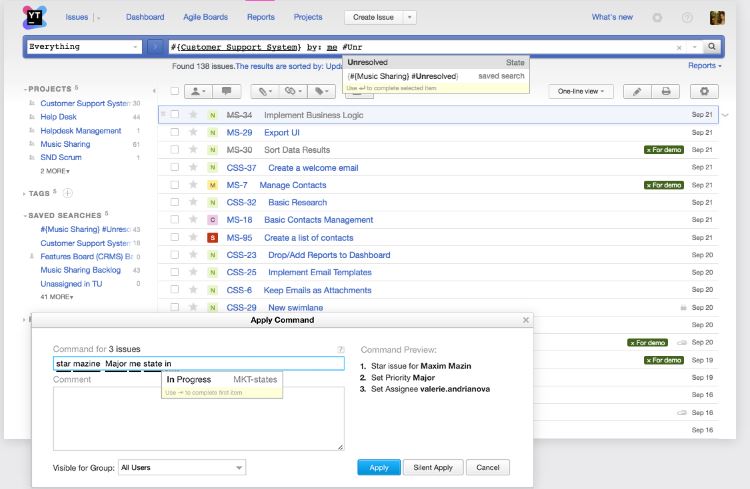Open the help question mark icon
This screenshot has height=489, width=750.
coord(687,18)
